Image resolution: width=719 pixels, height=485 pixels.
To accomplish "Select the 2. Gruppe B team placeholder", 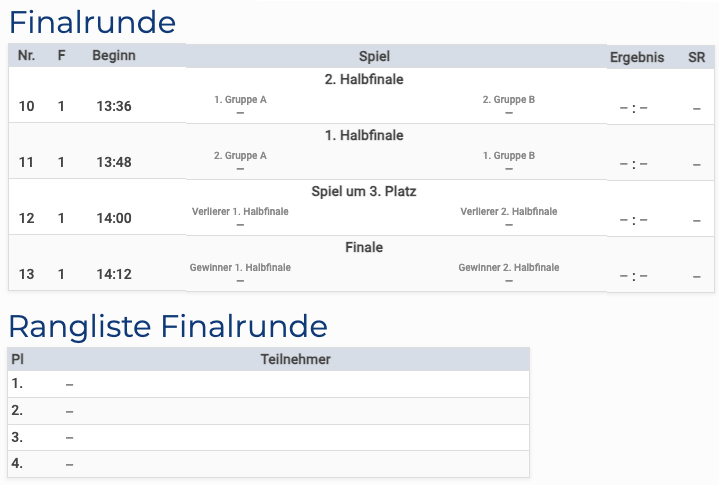I will (x=509, y=100).
